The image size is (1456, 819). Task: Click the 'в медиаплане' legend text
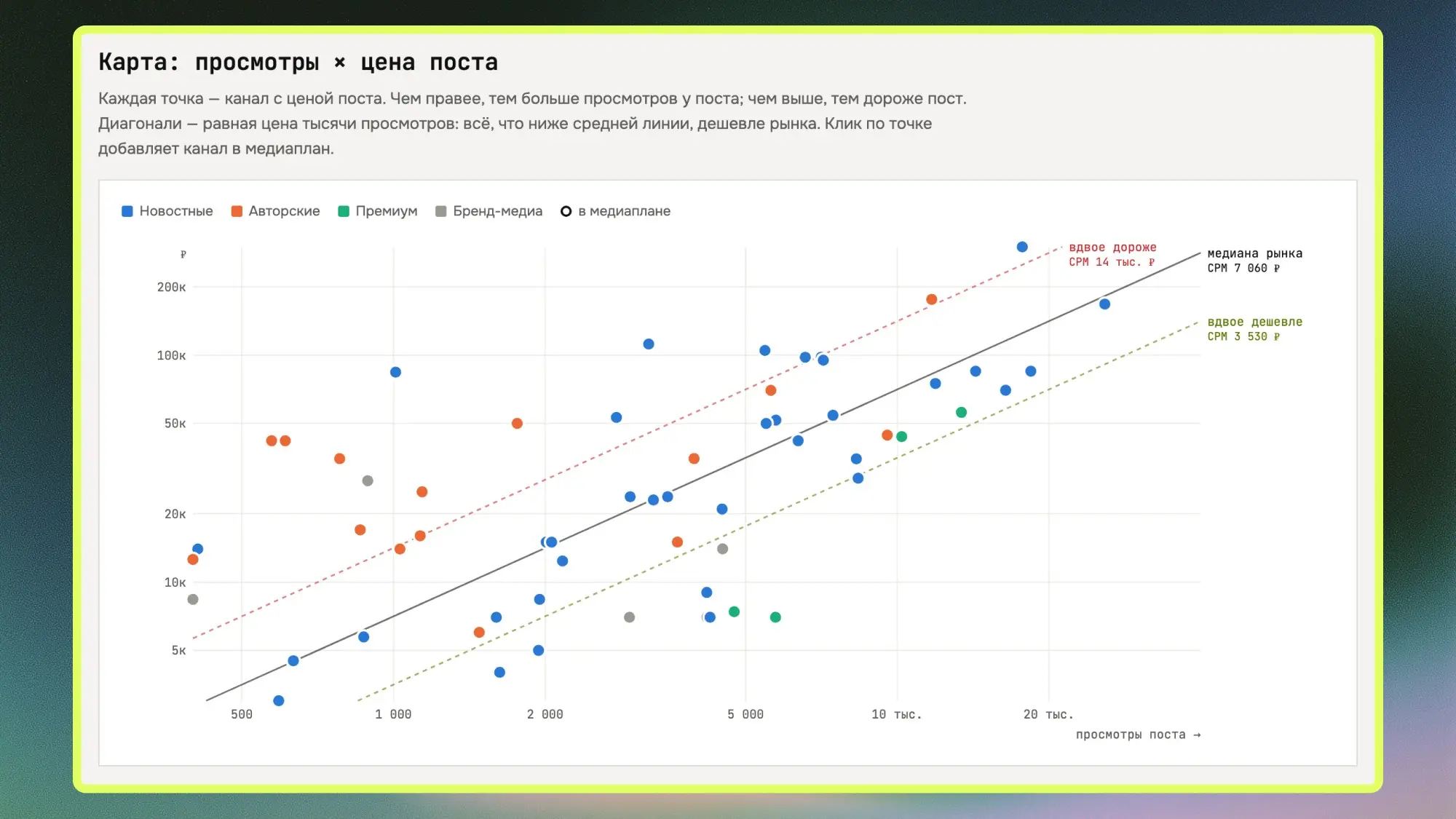pyautogui.click(x=625, y=211)
